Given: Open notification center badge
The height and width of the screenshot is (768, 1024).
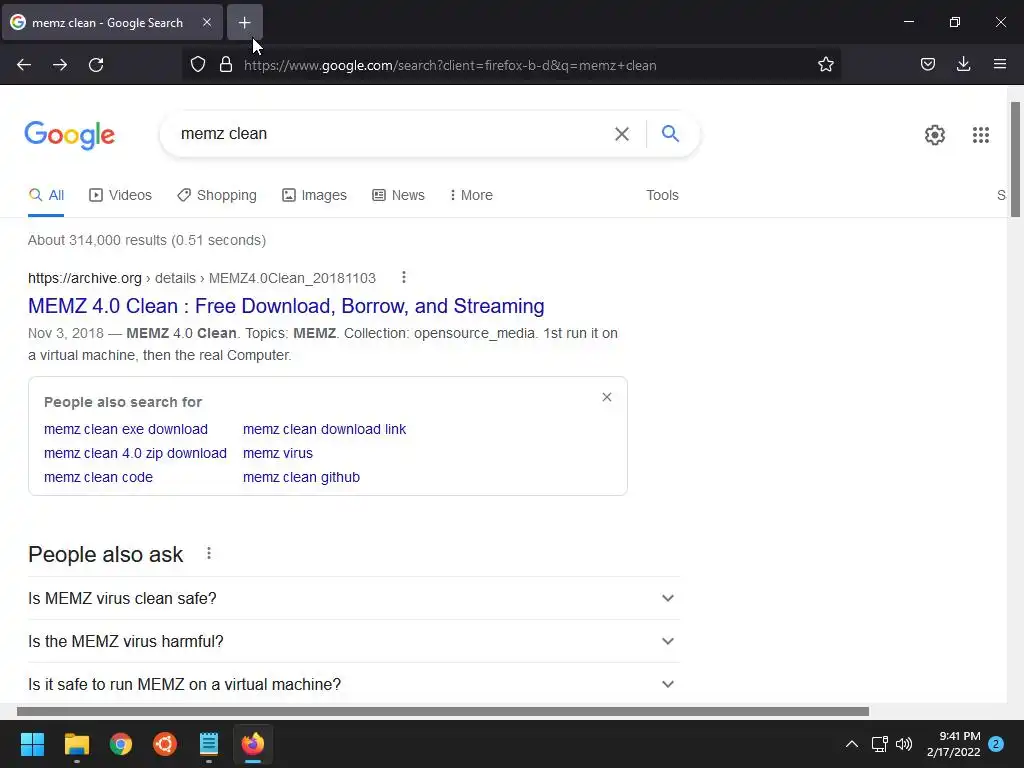Looking at the screenshot, I should pyautogui.click(x=996, y=744).
